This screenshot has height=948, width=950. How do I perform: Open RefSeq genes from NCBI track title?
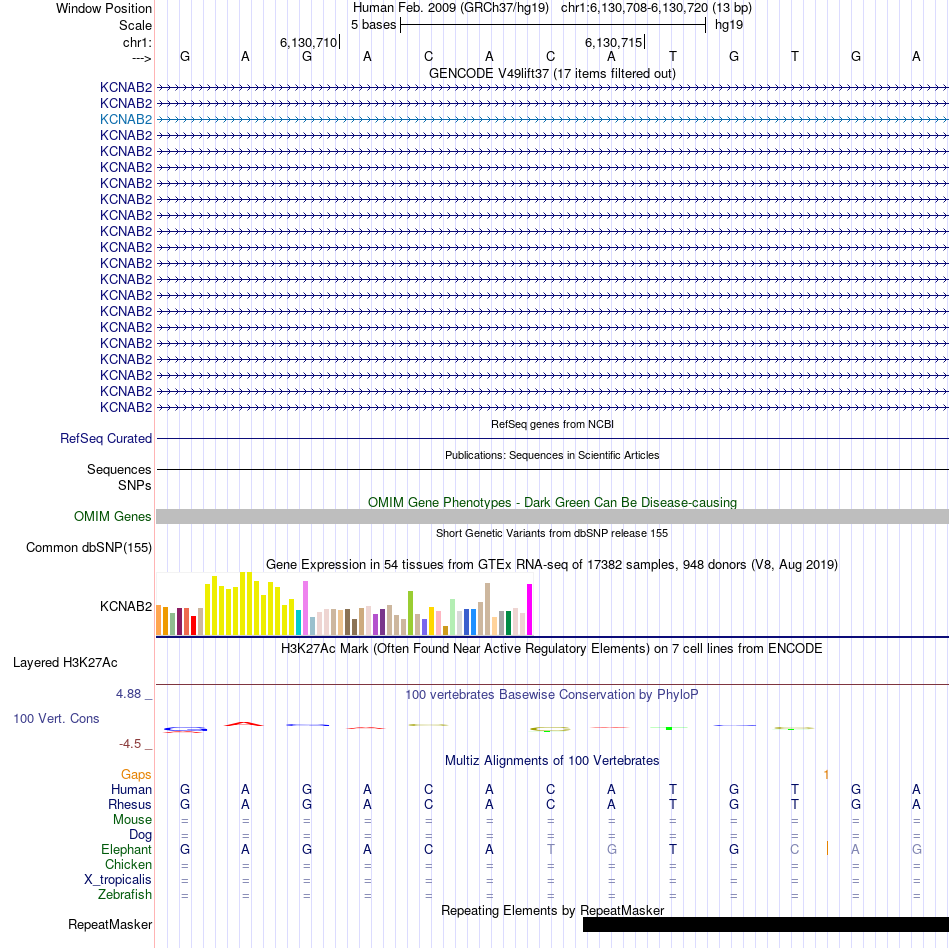click(552, 424)
